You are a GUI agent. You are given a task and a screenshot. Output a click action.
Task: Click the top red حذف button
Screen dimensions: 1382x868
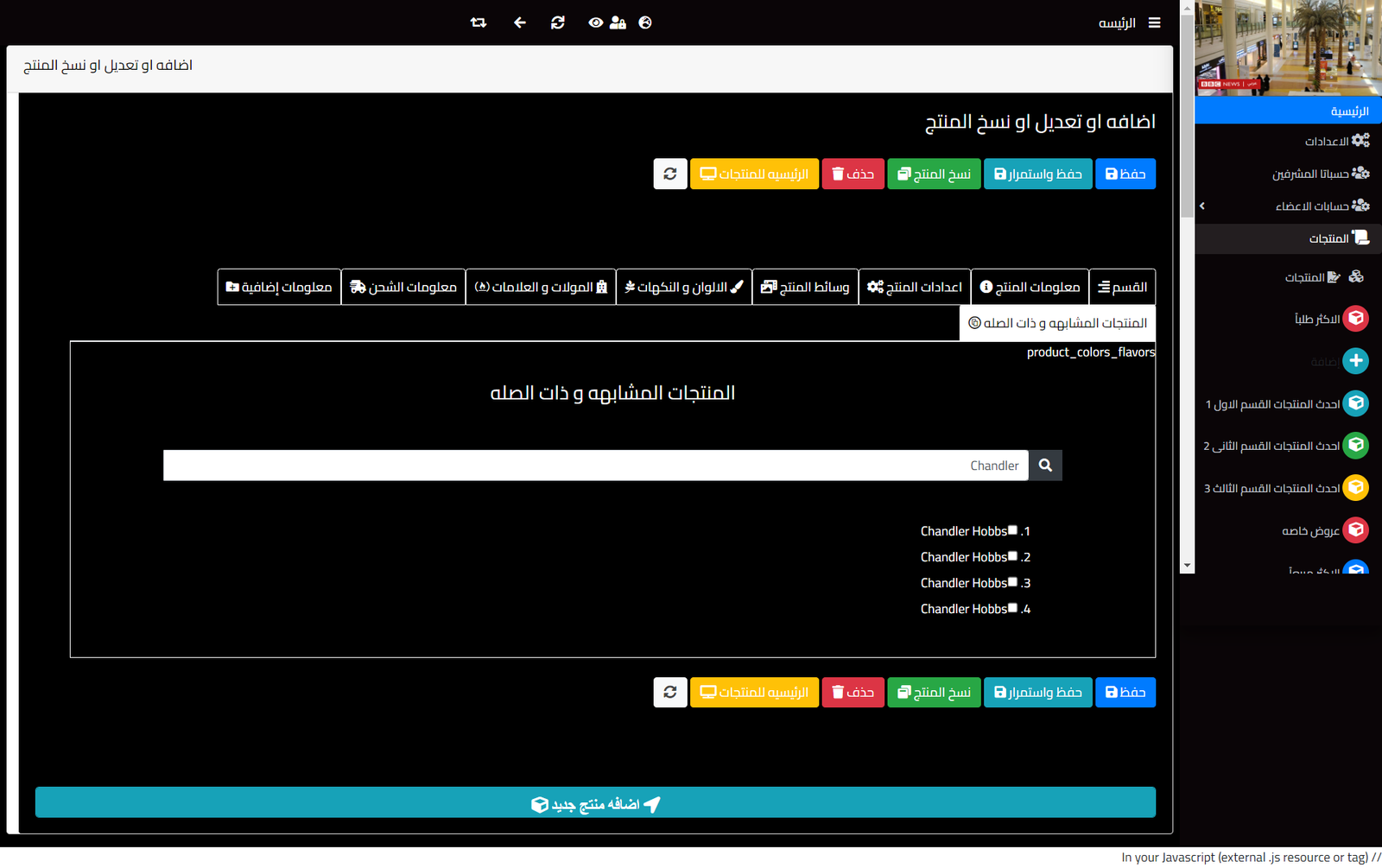click(x=853, y=174)
